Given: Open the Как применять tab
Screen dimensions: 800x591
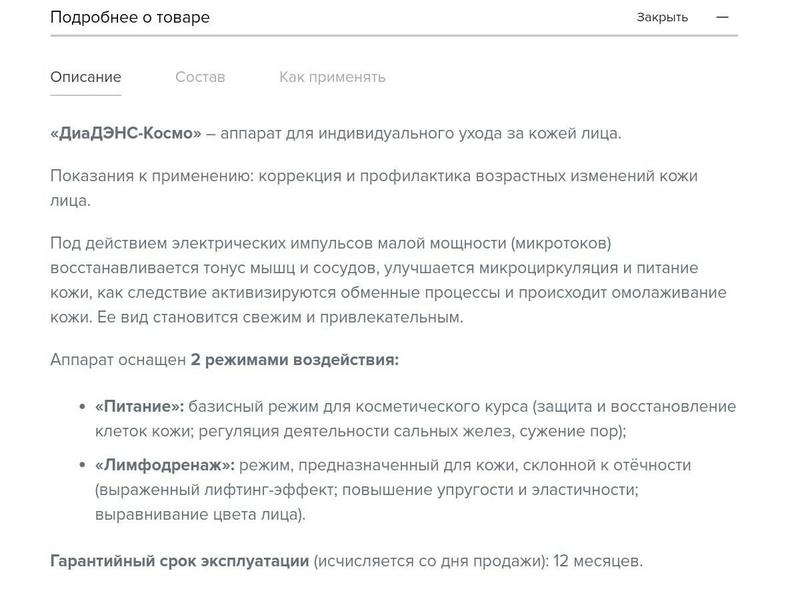Looking at the screenshot, I should click(x=332, y=77).
